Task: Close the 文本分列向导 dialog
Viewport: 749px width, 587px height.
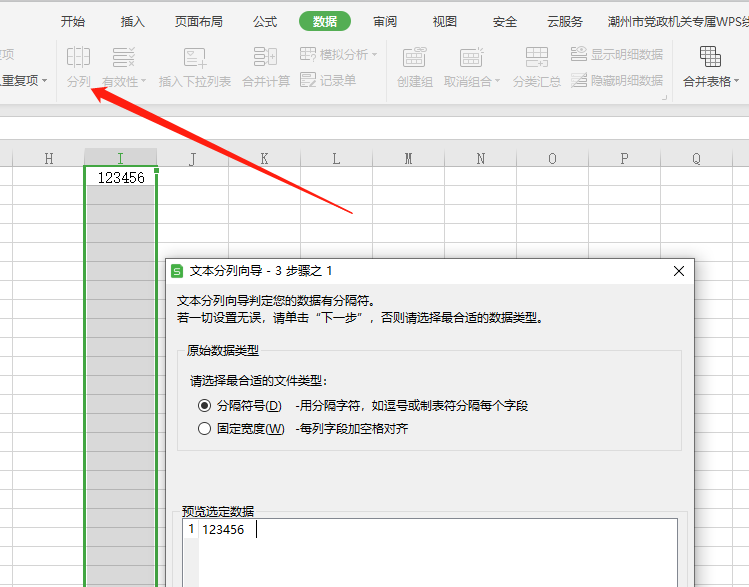Action: tap(679, 271)
